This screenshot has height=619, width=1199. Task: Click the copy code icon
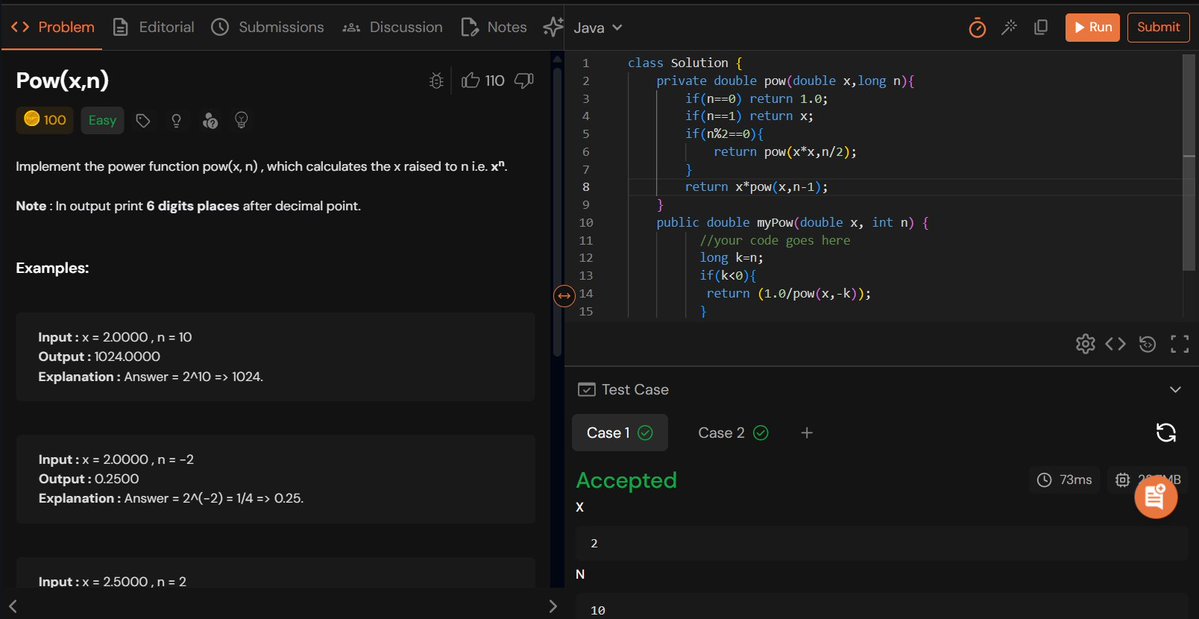tap(1041, 28)
